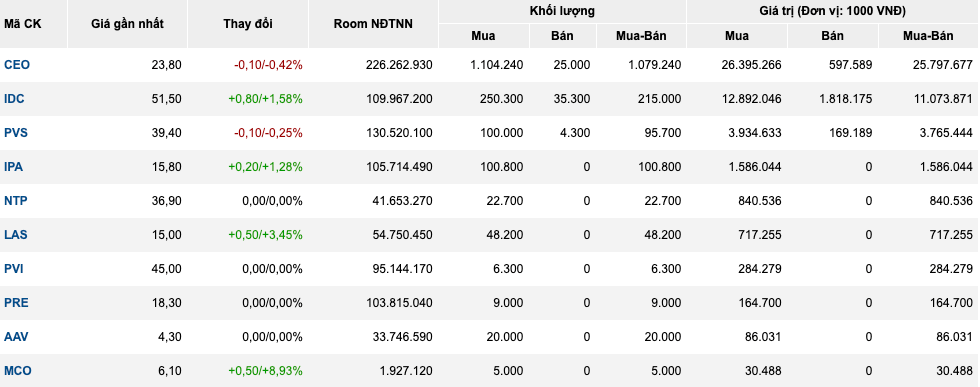Open the IPA stock ticker link
Viewport: 980px width, 387px height.
coord(14,167)
